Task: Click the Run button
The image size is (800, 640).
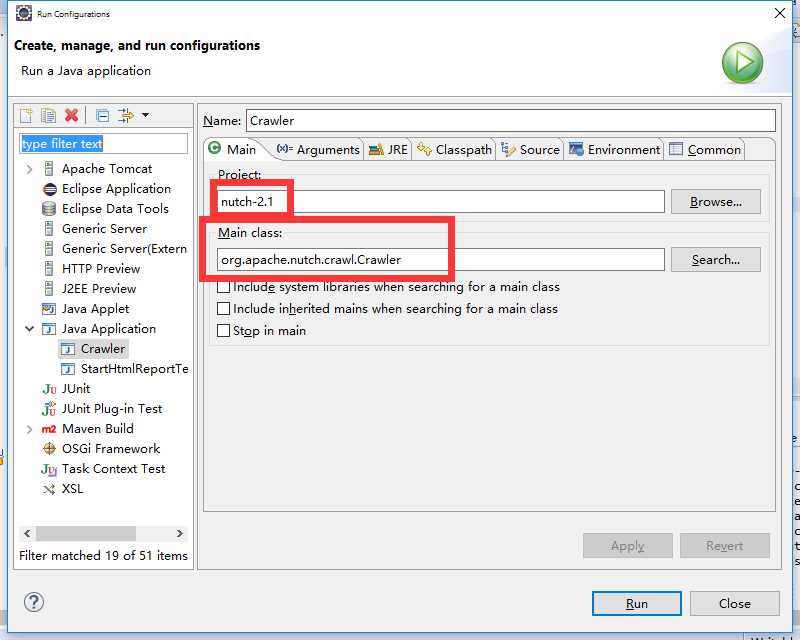Action: (x=637, y=604)
